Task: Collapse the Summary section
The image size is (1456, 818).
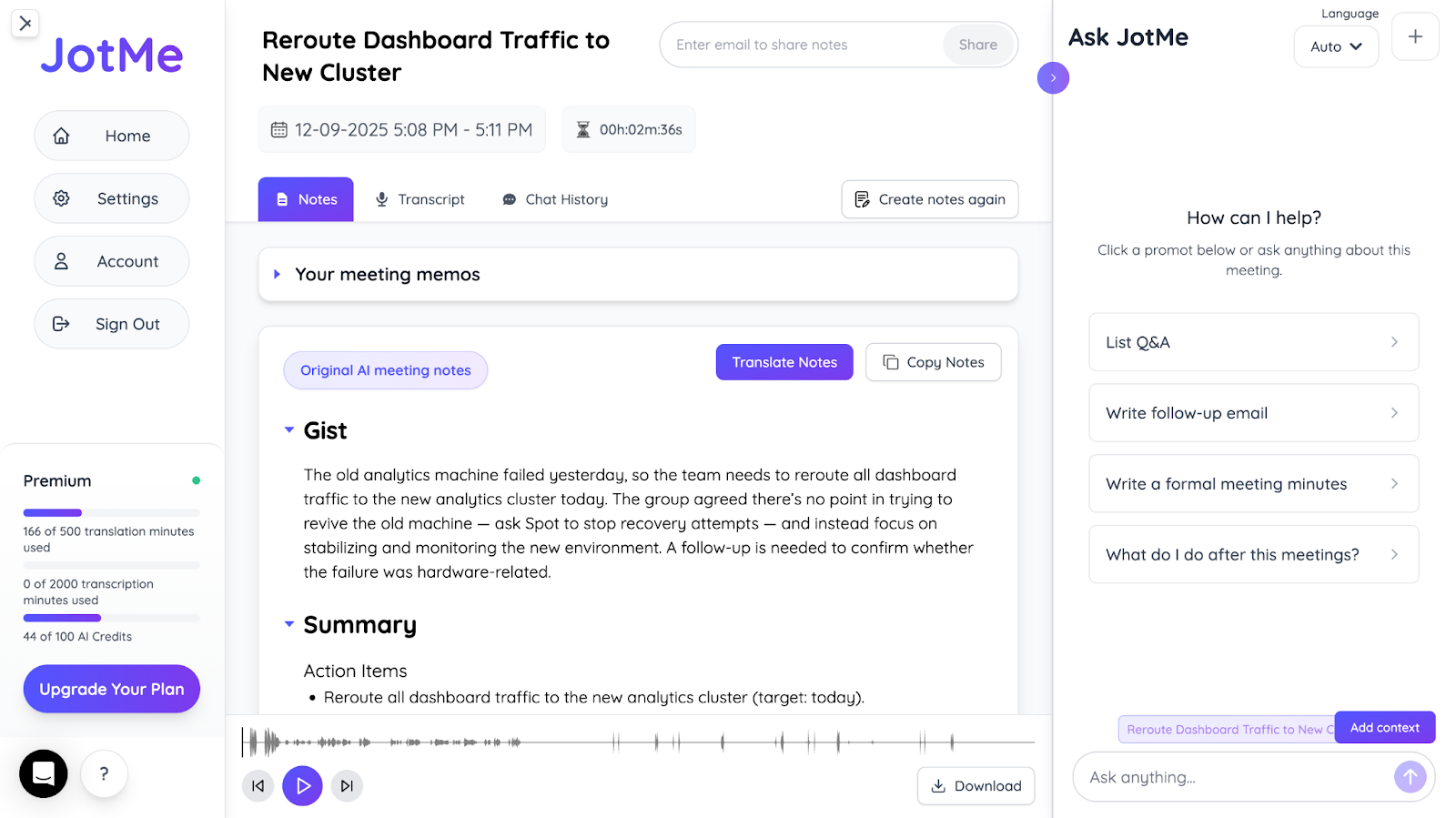Action: 289,624
